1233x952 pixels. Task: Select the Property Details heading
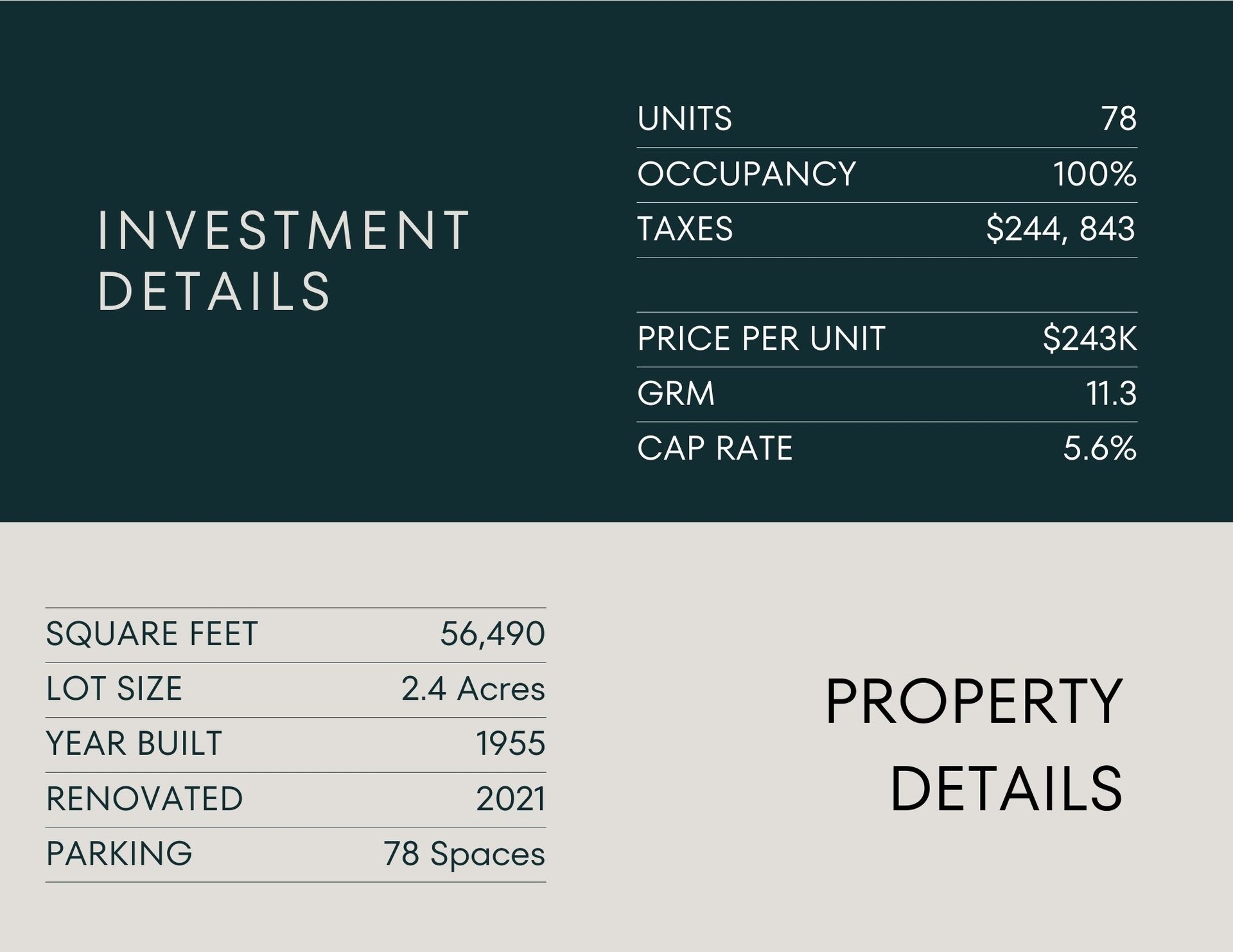(x=973, y=745)
